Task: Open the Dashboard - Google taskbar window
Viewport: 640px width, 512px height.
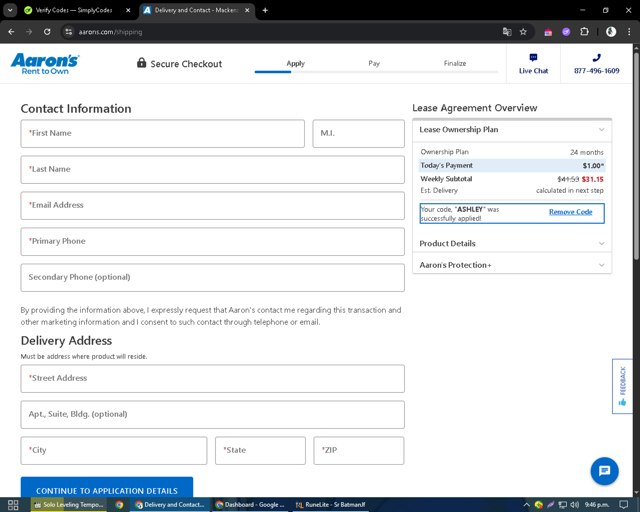Action: [250, 505]
